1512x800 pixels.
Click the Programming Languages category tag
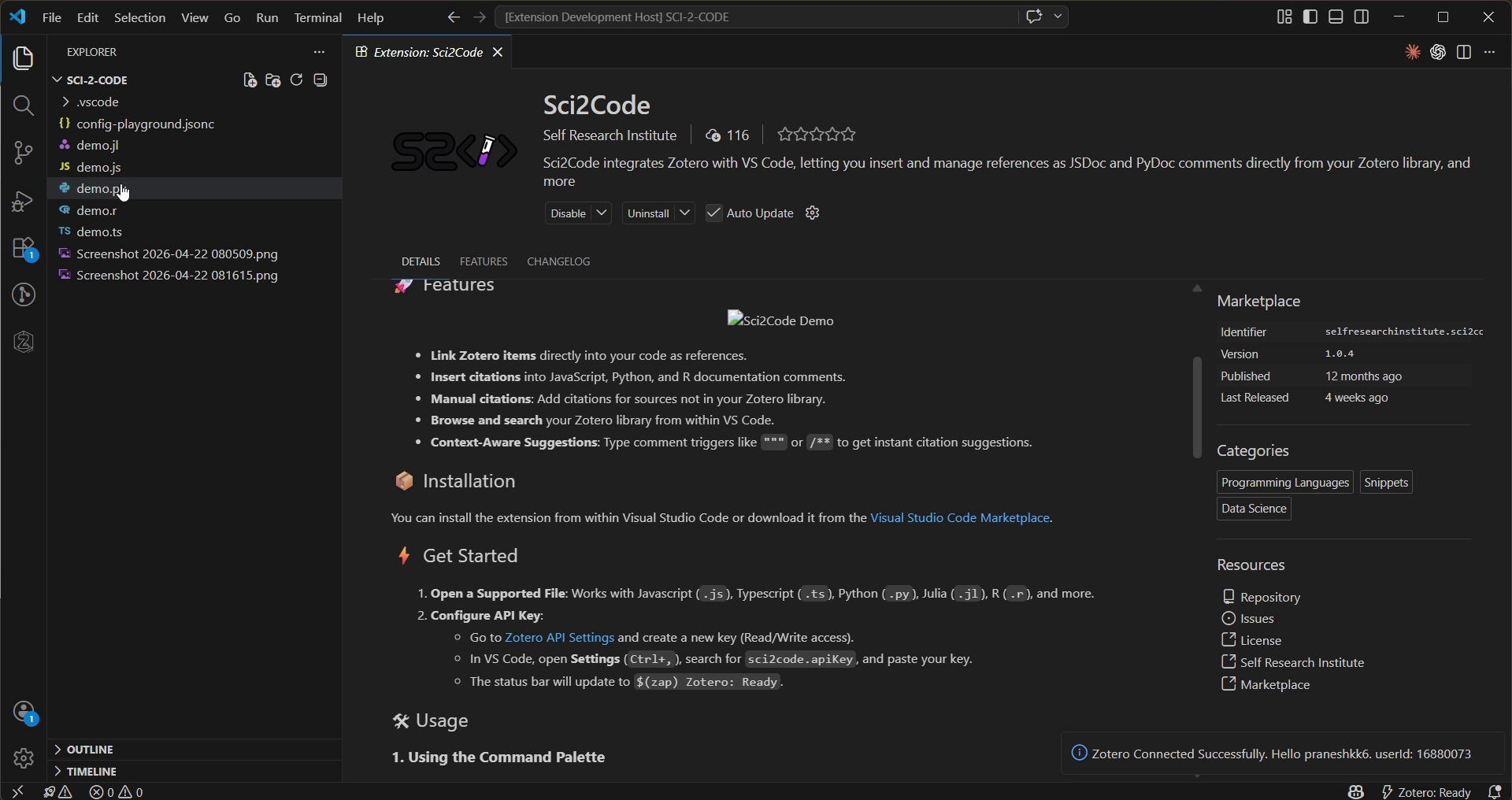coord(1285,483)
